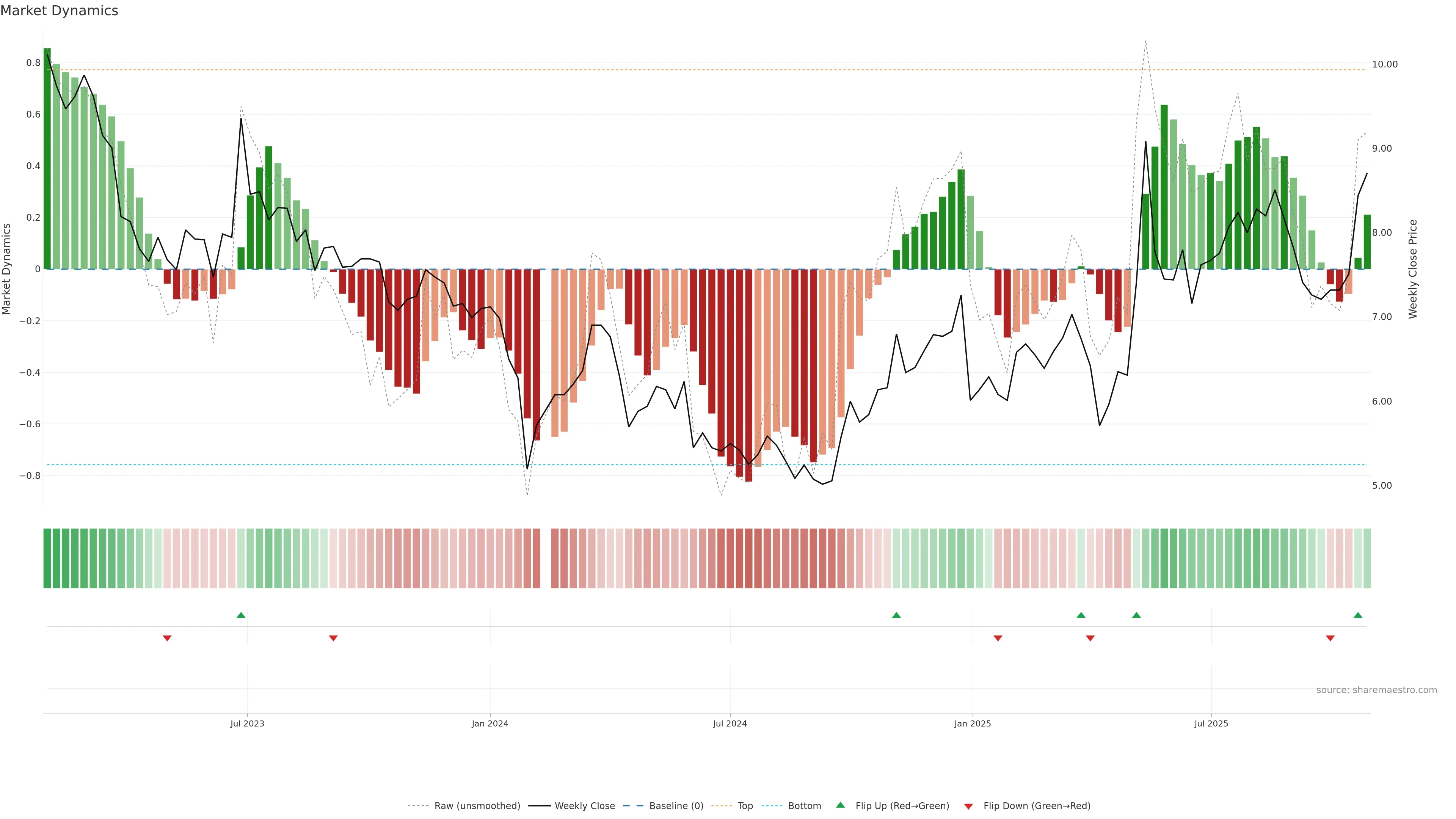Click the rightmost green flip-up triangle marker
Screen dimensions: 1456x819
tap(1358, 615)
